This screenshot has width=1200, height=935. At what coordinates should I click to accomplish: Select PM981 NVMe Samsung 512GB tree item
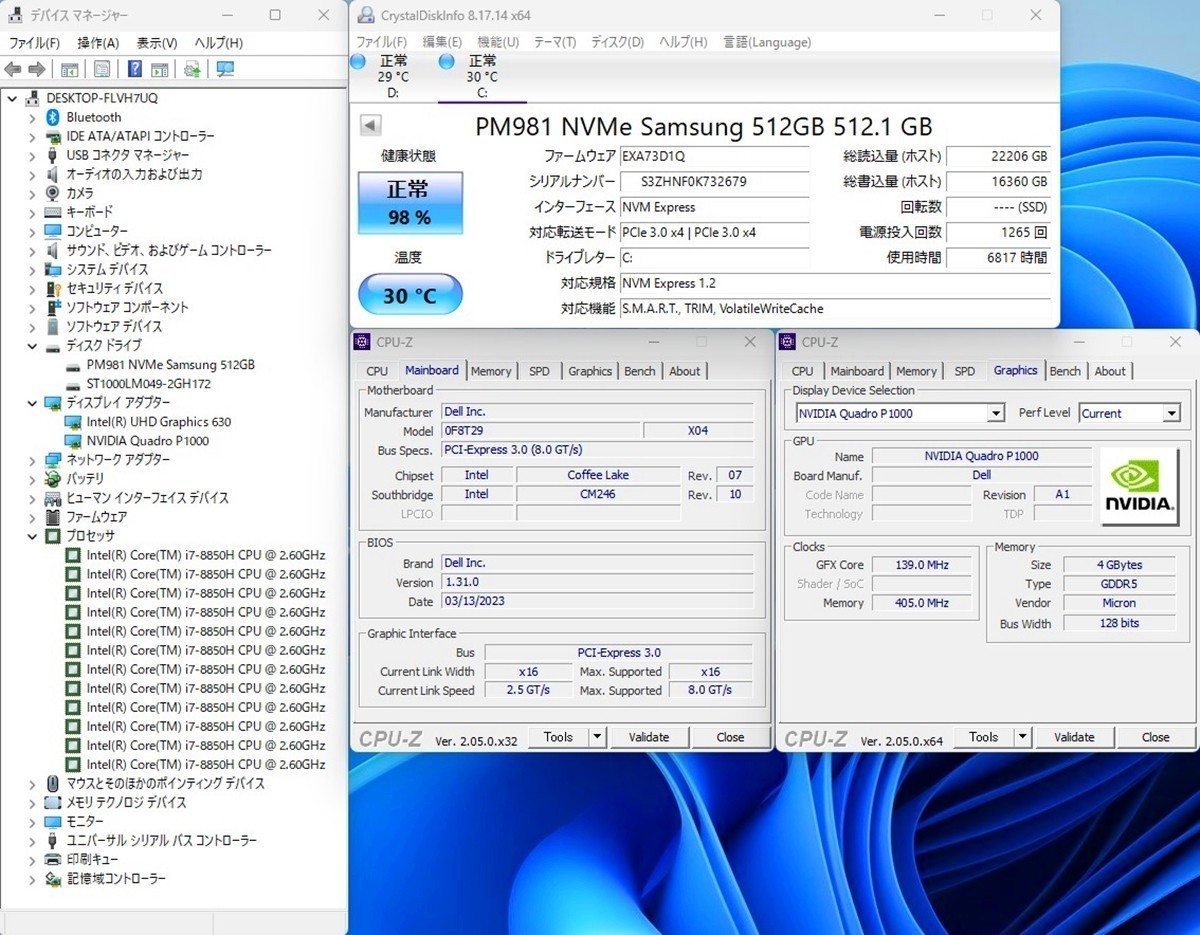pos(170,365)
